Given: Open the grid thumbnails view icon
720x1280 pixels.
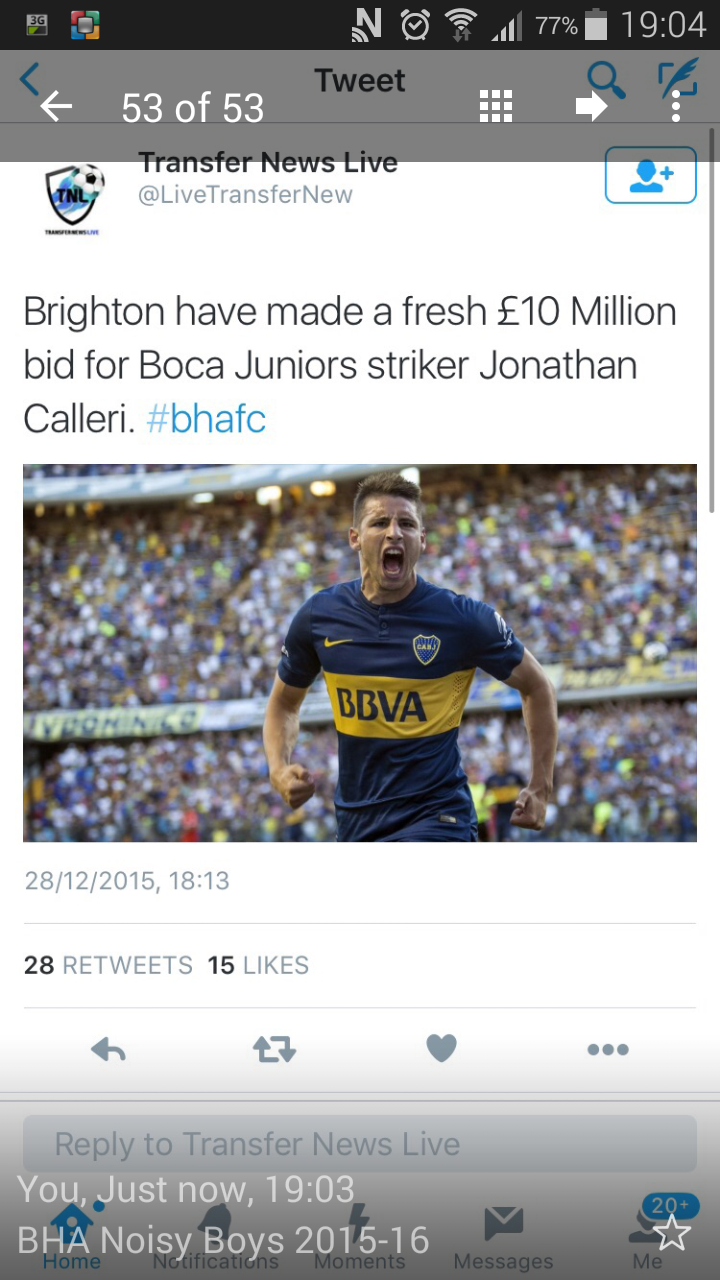Looking at the screenshot, I should click(496, 106).
